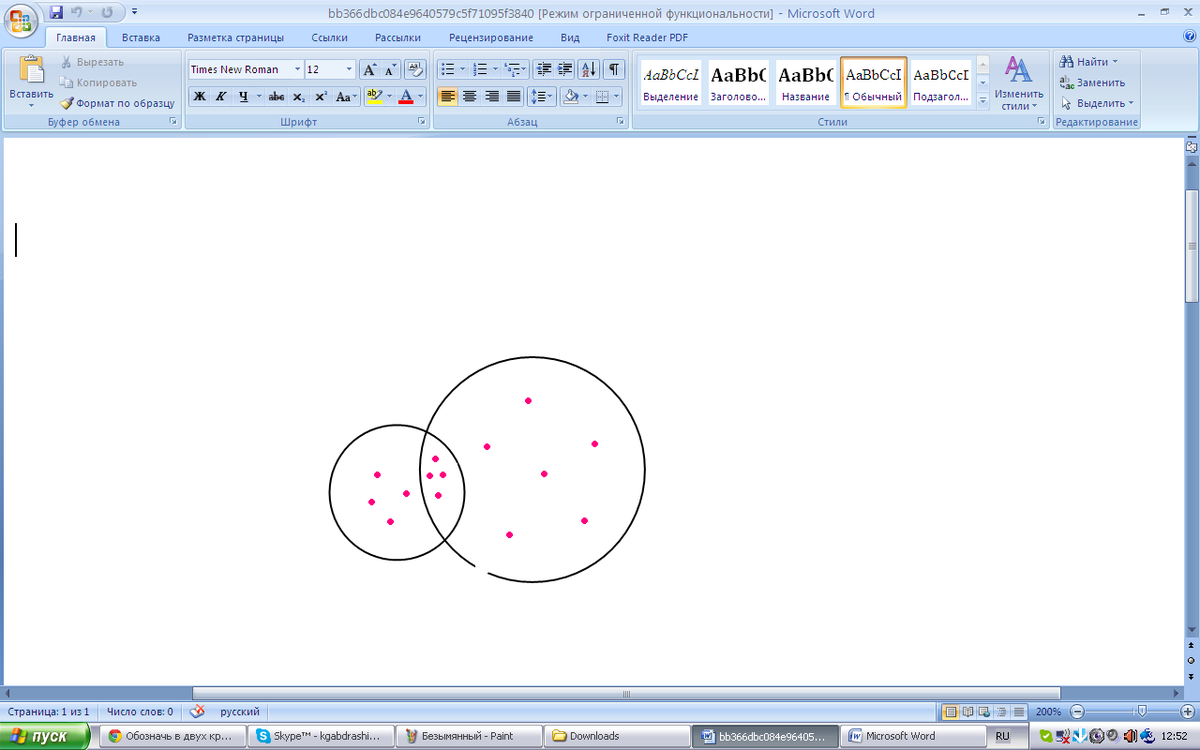Clear formatting with the eraser icon
Image resolution: width=1200 pixels, height=750 pixels.
coord(415,70)
